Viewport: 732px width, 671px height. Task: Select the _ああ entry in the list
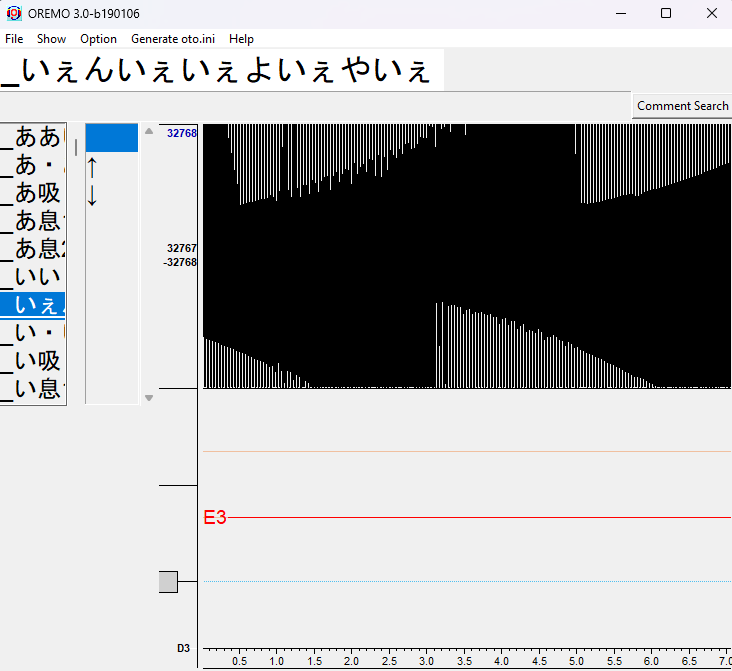(x=33, y=137)
